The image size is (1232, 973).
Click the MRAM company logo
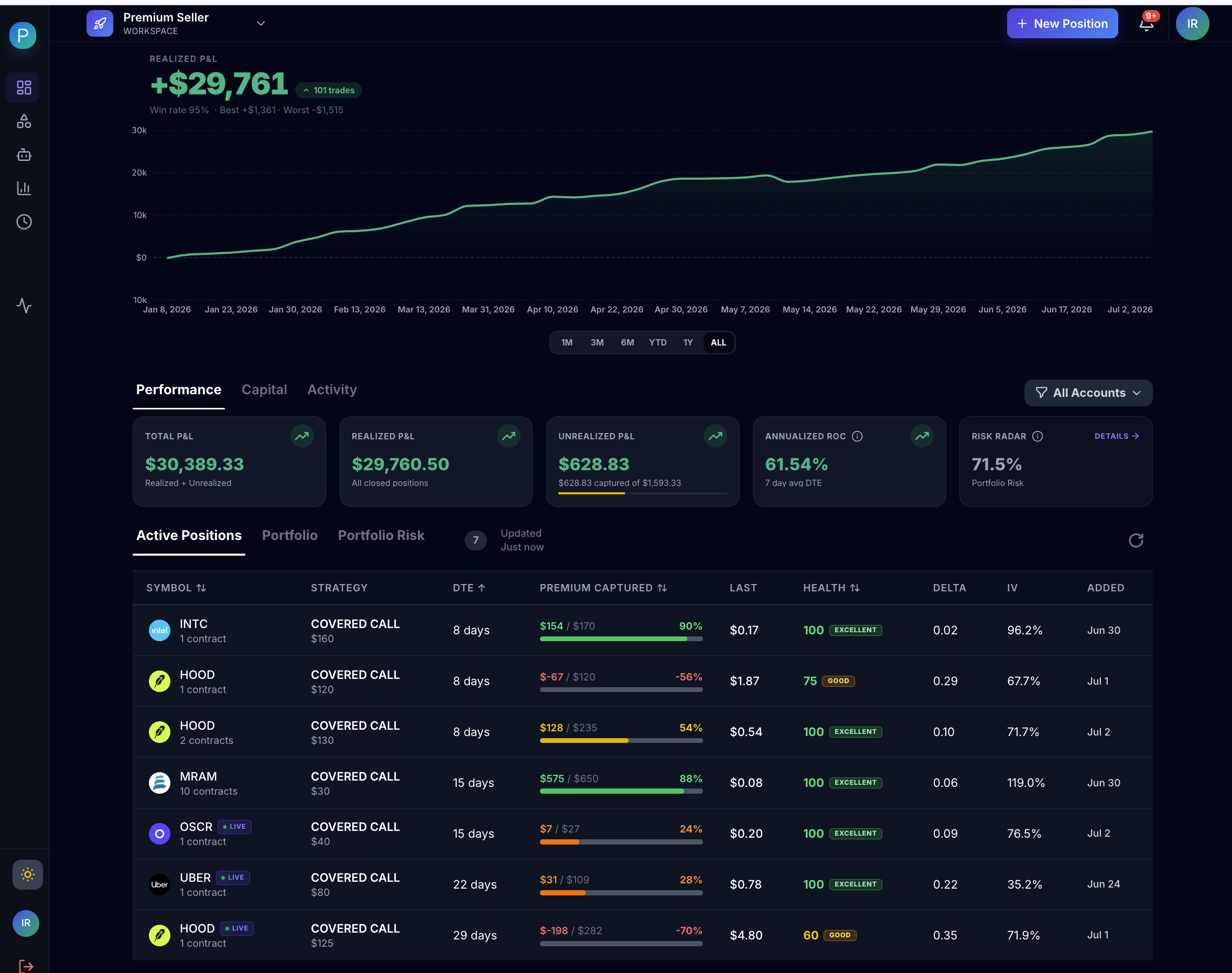[159, 783]
